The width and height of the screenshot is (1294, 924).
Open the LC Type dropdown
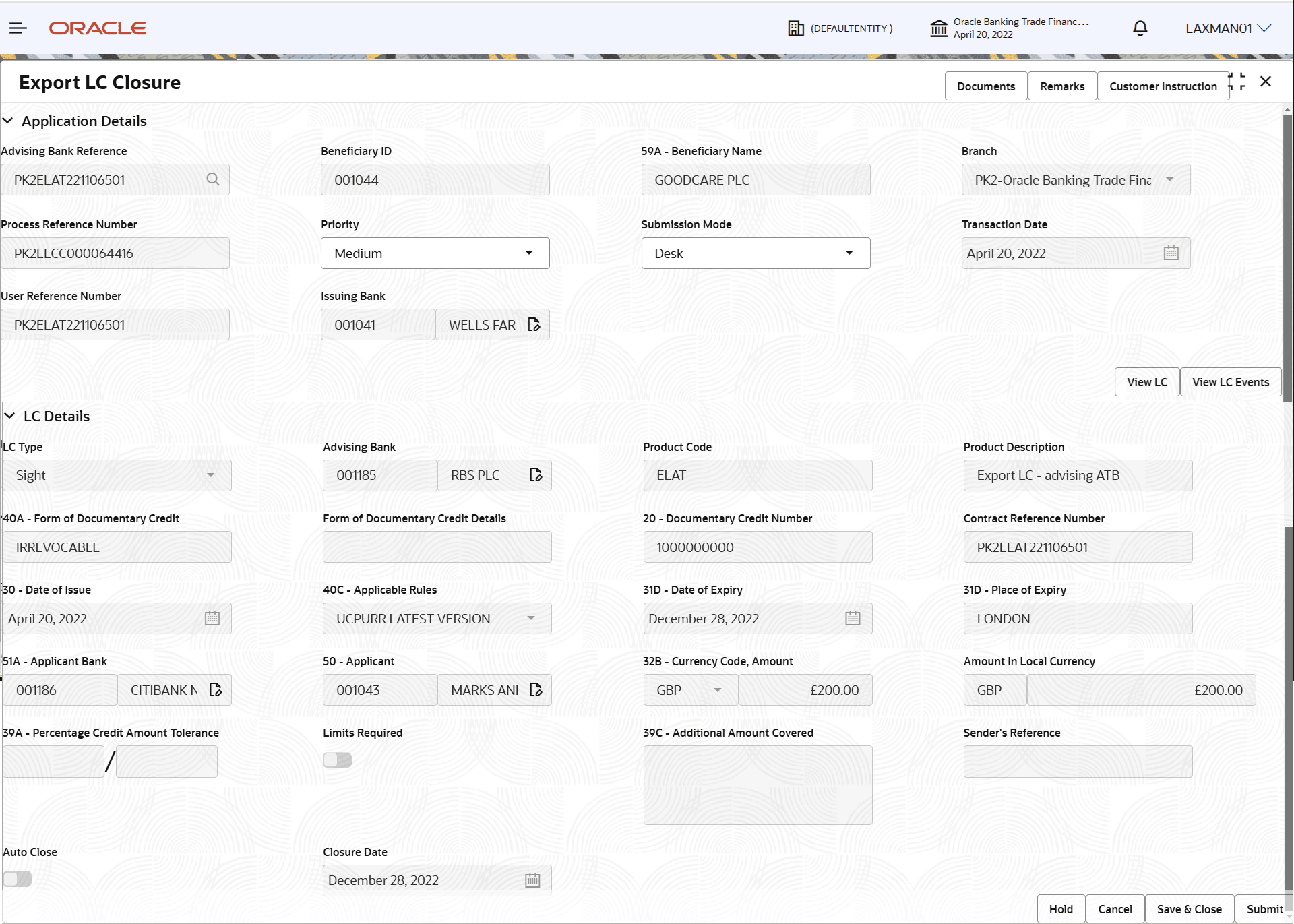[x=211, y=474]
